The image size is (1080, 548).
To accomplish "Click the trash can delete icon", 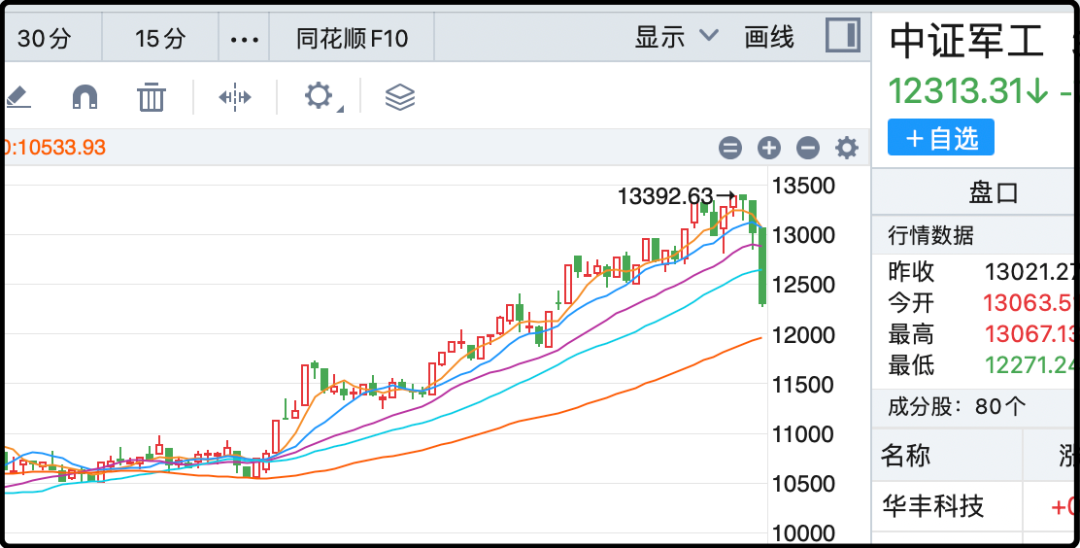I will (x=151, y=97).
